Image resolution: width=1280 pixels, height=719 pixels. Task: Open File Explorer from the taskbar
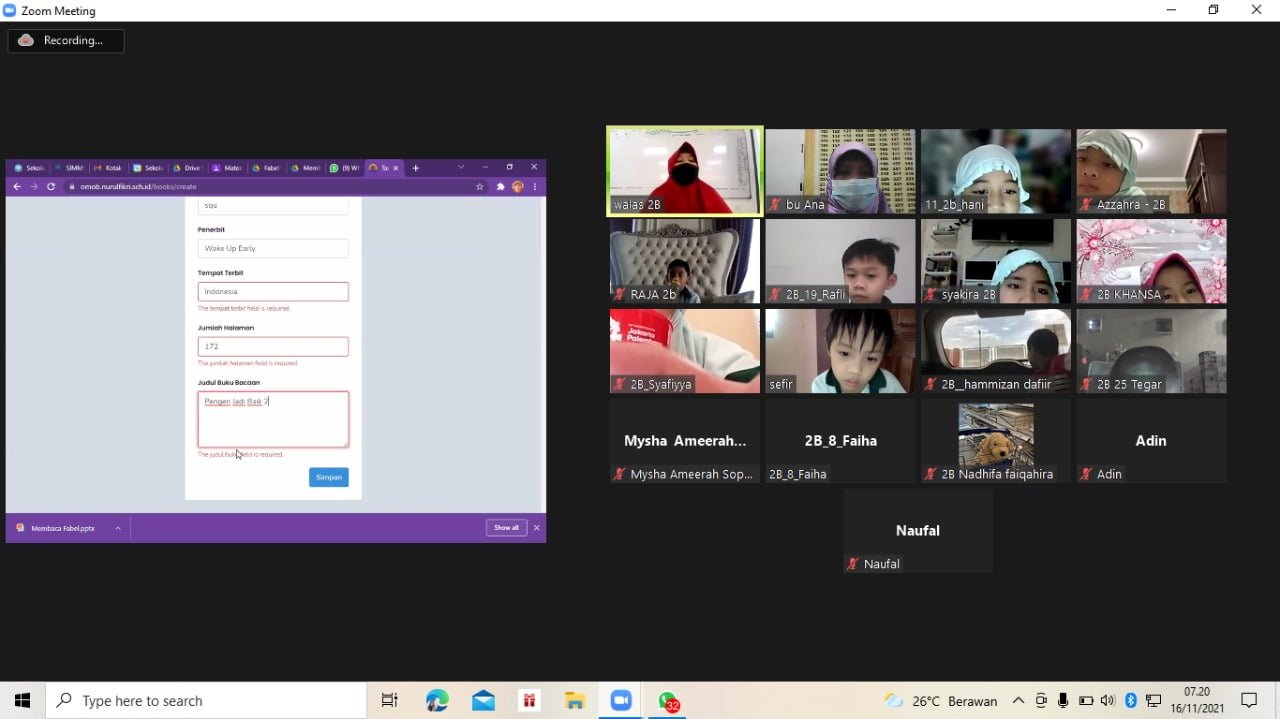[574, 701]
